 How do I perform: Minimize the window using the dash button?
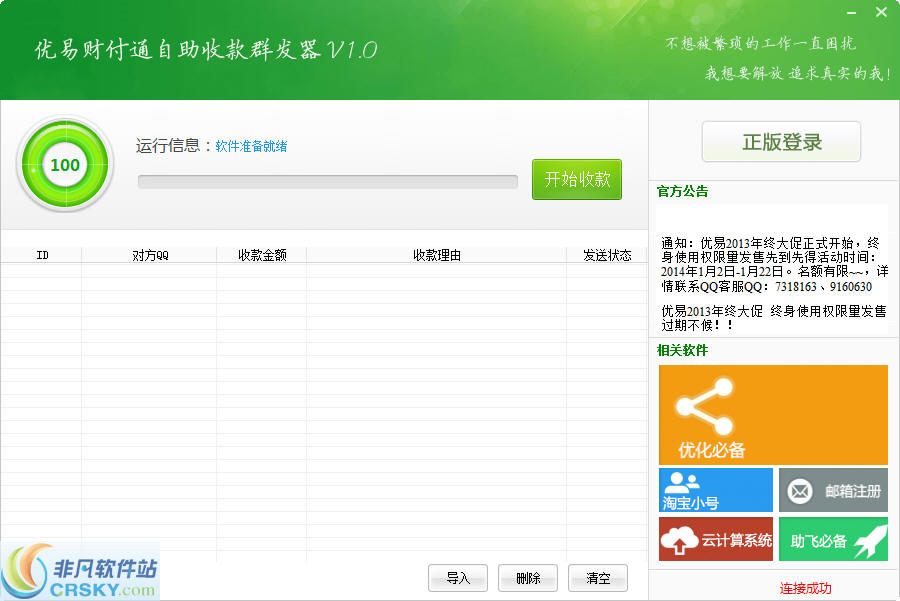coord(852,12)
